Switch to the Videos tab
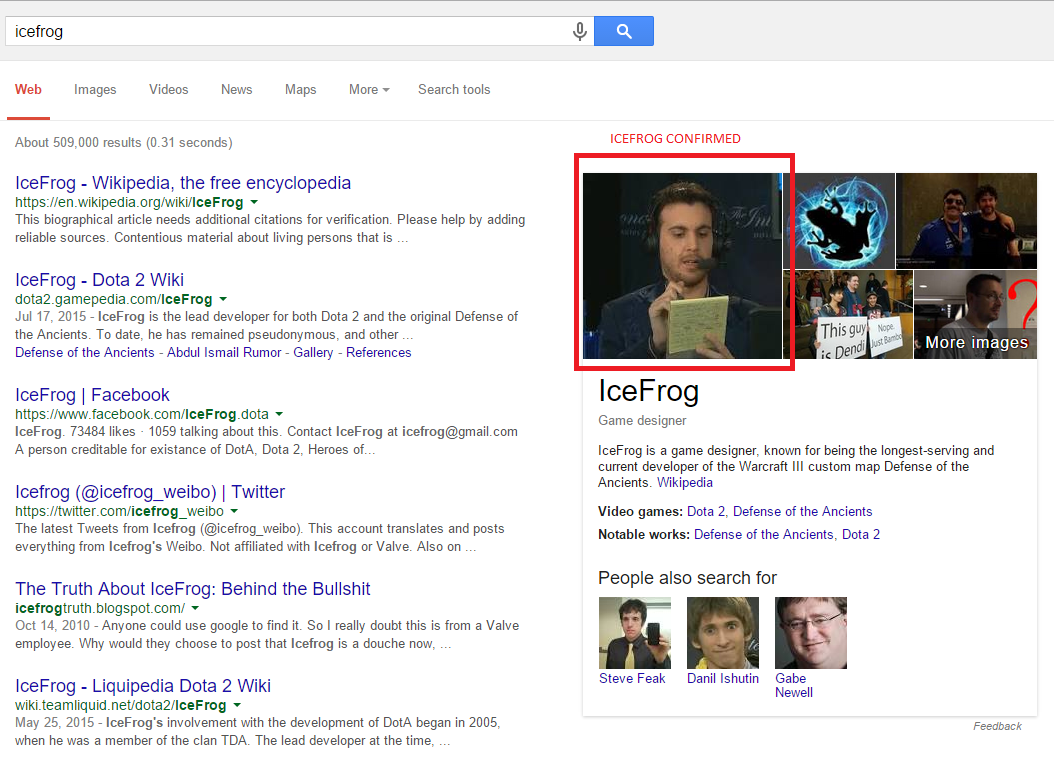Screen dimensions: 1054x761 169,89
